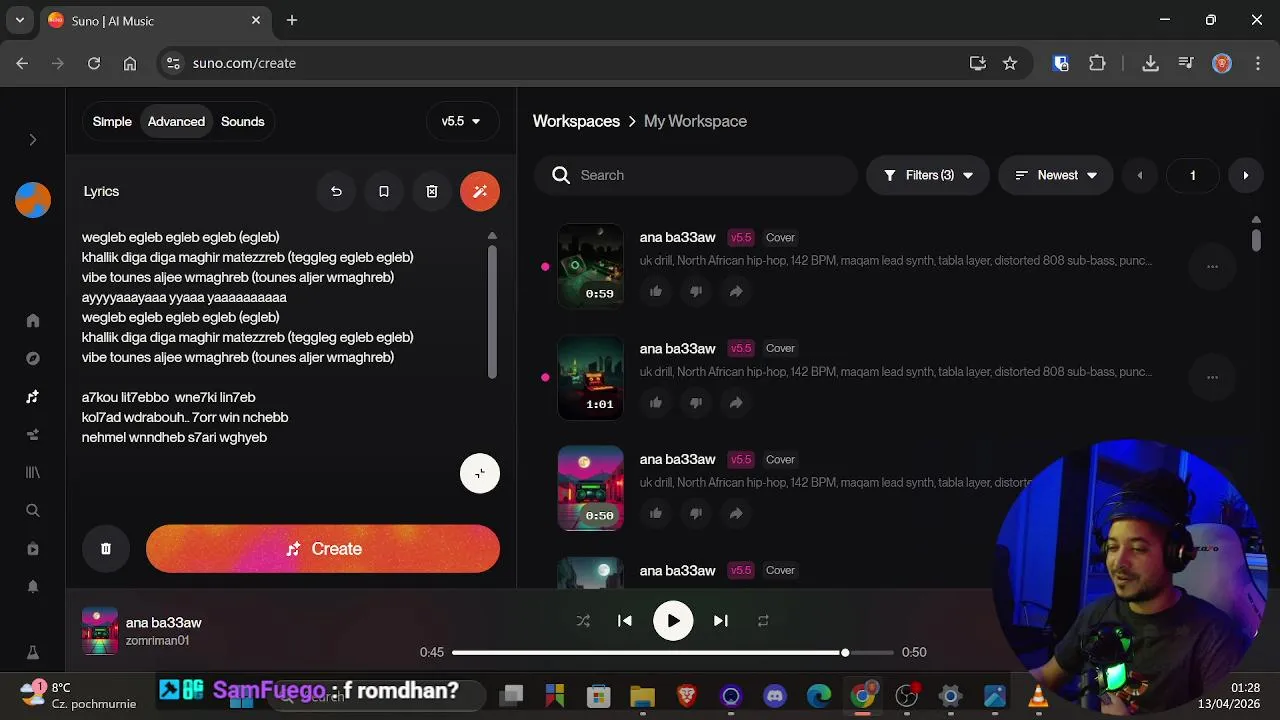Like the 1:01 ana ba33aw song
The width and height of the screenshot is (1280, 720).
656,403
